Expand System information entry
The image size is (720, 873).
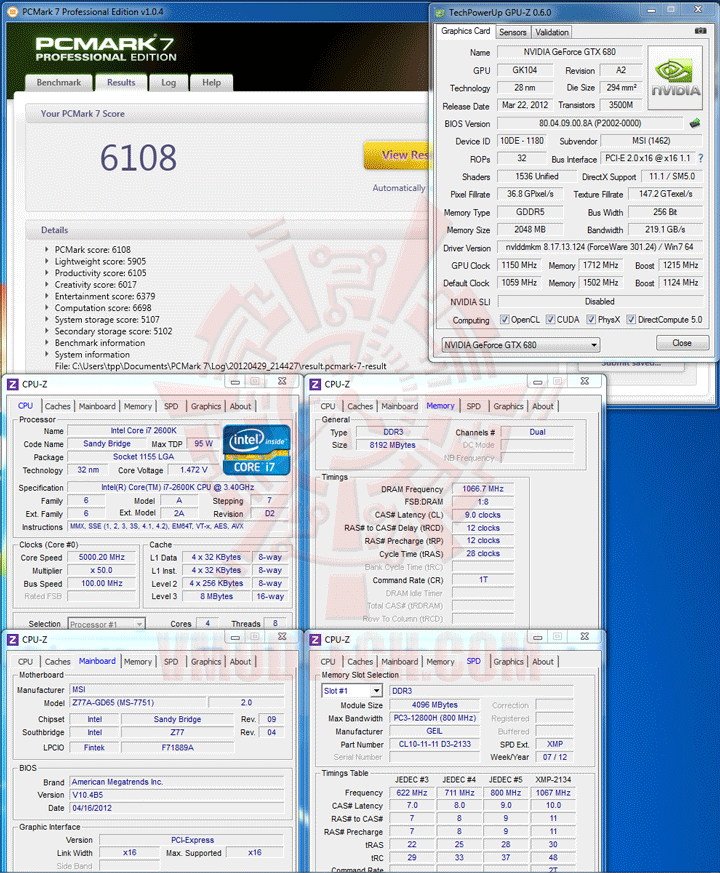[47, 355]
